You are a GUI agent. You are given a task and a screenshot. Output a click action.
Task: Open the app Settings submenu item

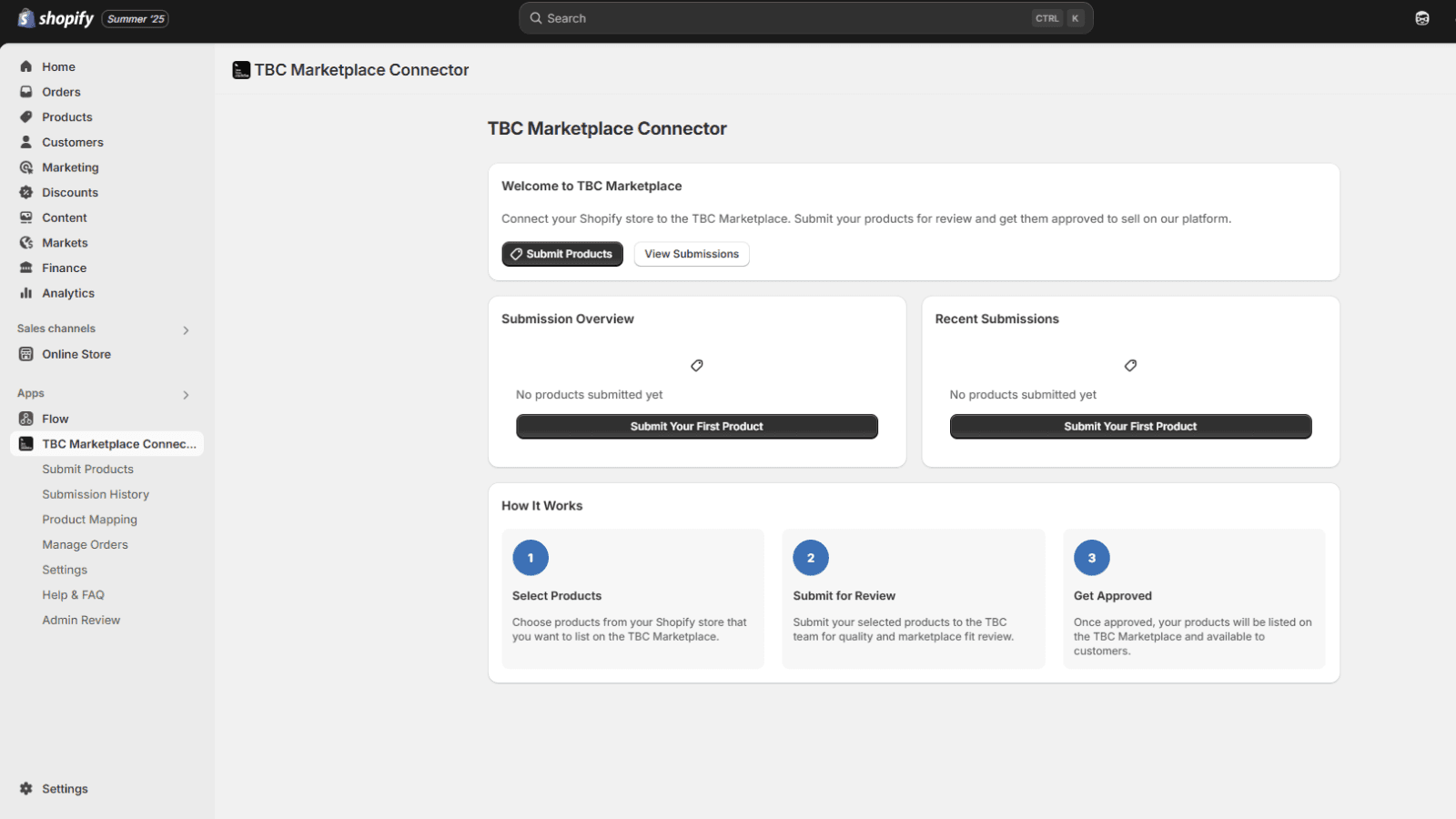65,570
